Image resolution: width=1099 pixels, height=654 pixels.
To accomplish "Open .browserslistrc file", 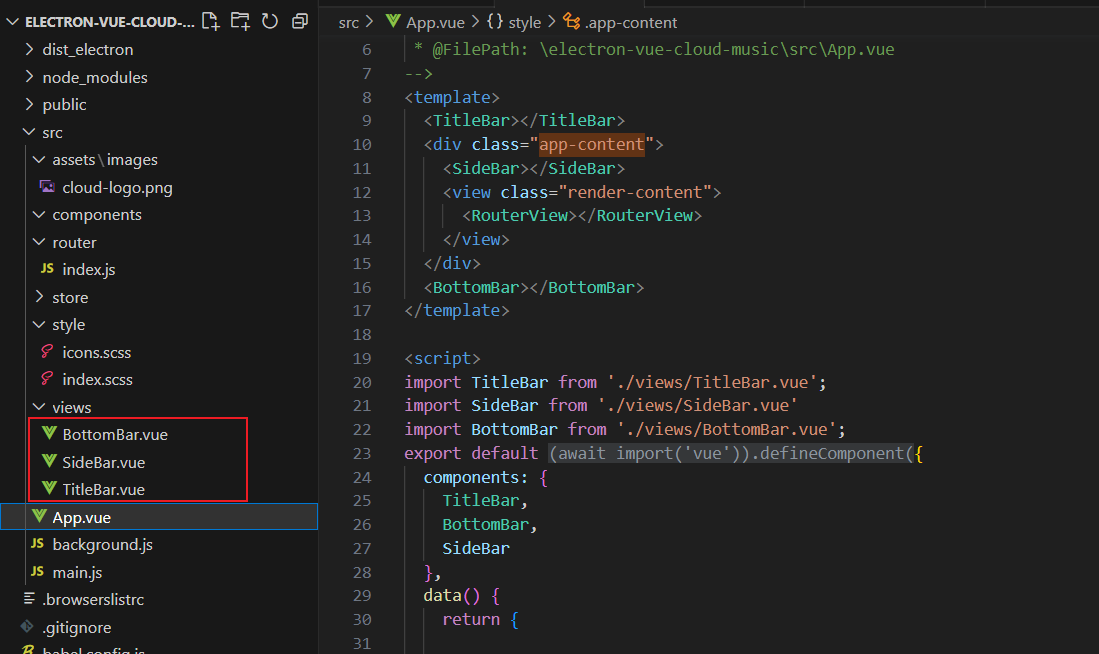I will [93, 599].
